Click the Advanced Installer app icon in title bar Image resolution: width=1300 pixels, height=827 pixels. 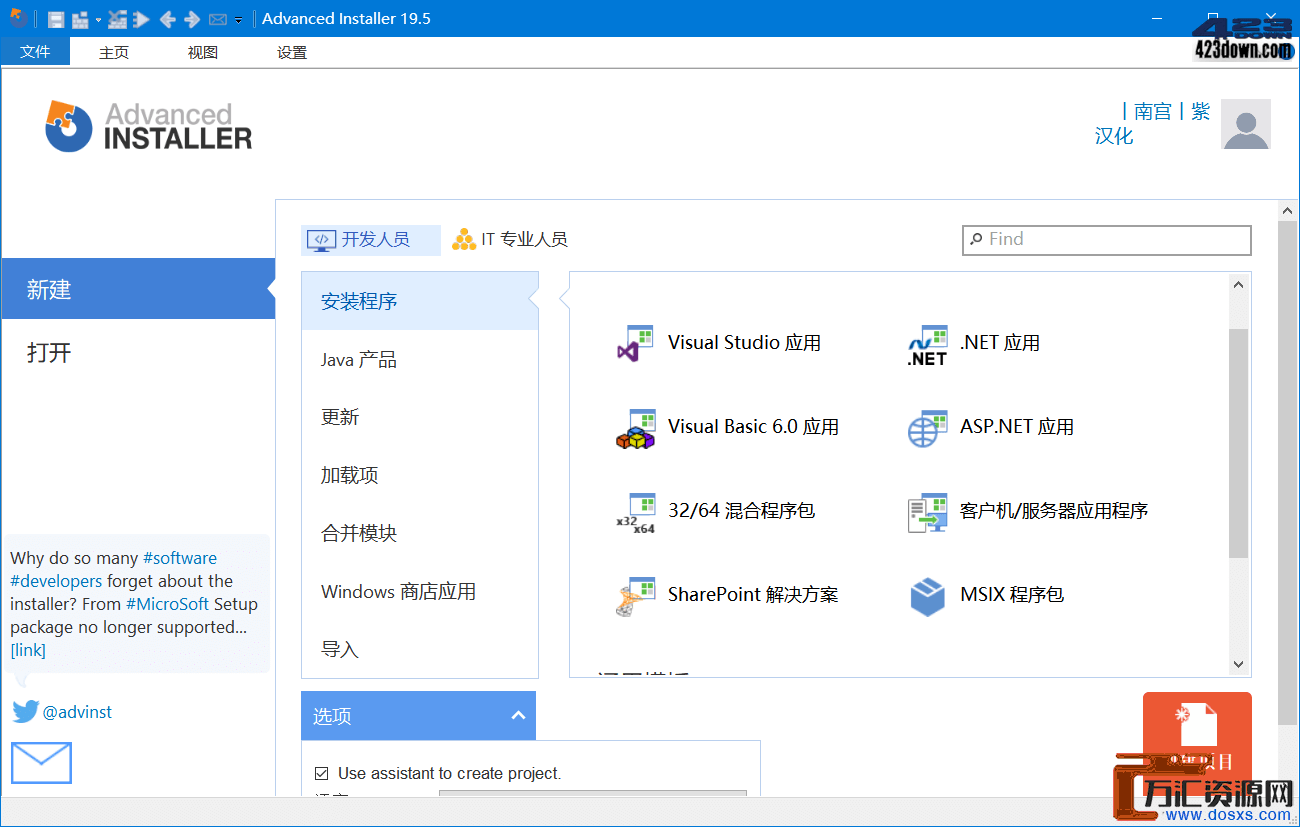point(18,18)
